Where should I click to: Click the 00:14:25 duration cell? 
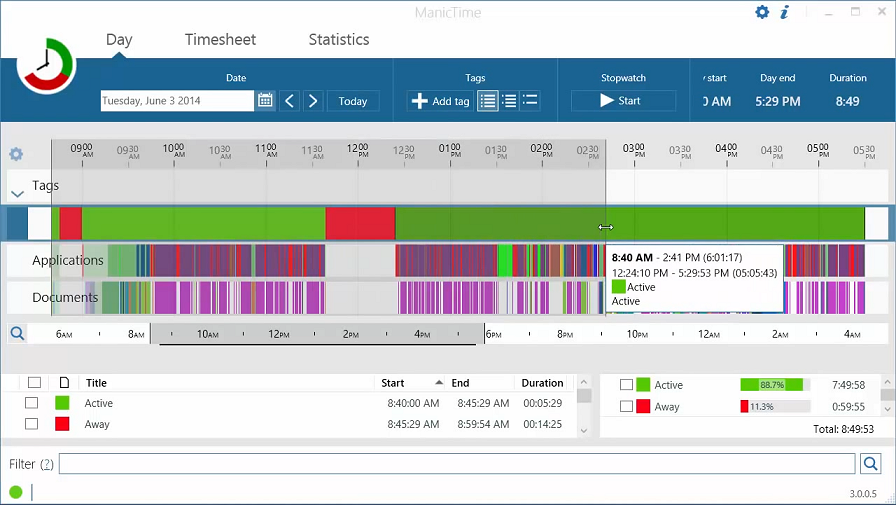point(542,424)
